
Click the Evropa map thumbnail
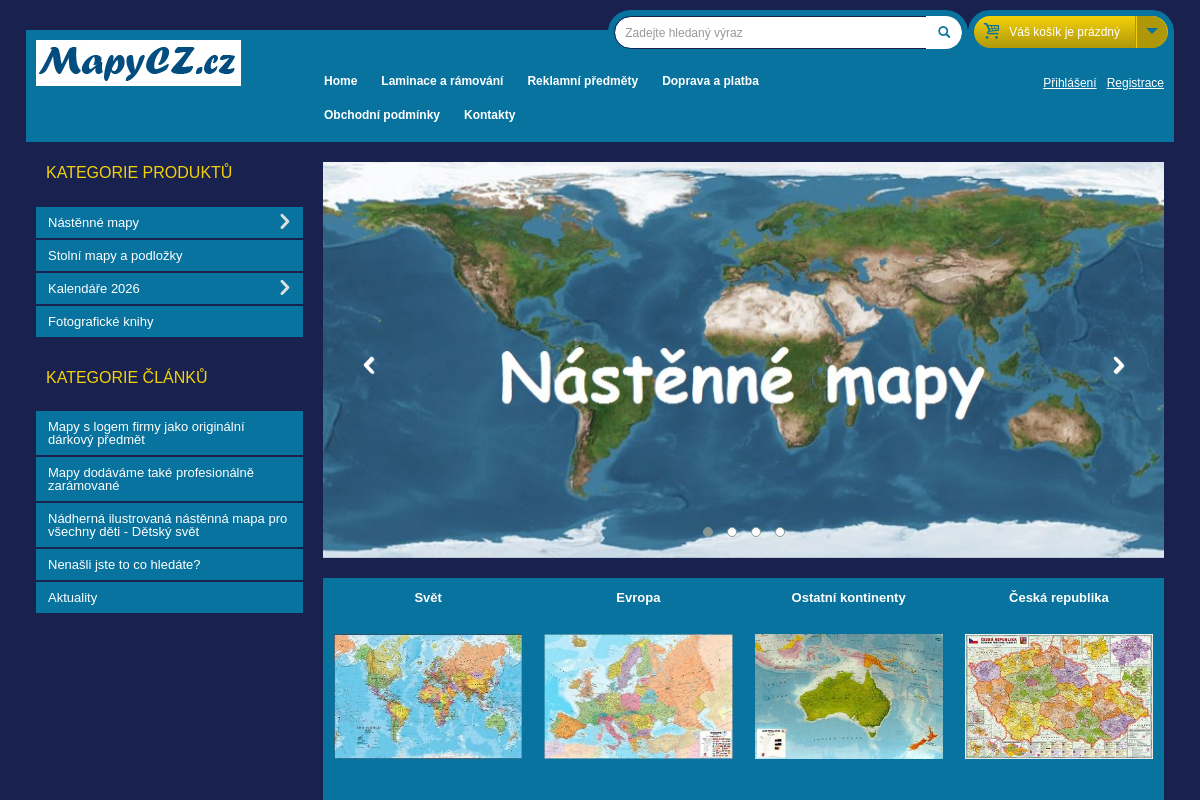point(638,696)
